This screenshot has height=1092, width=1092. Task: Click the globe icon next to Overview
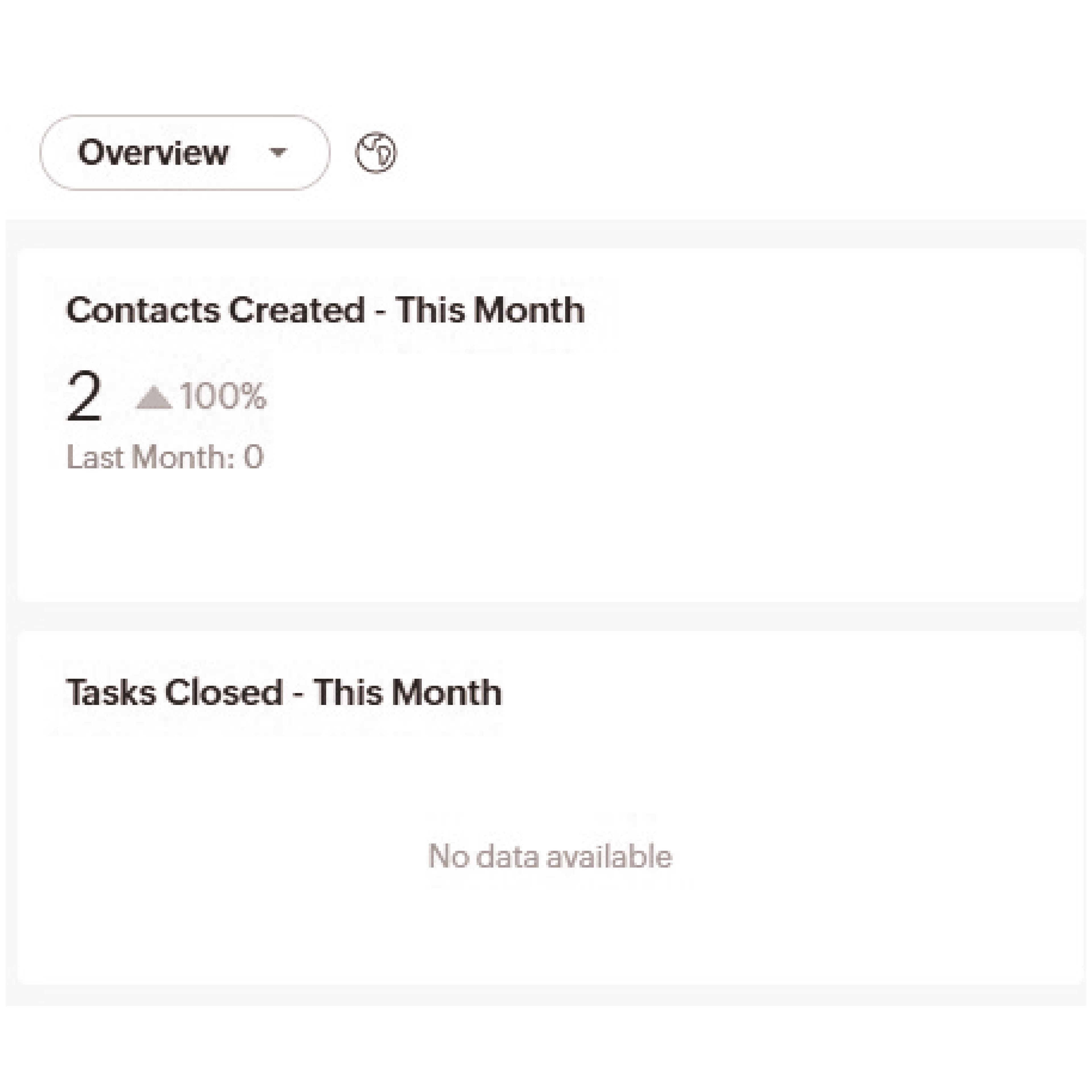376,153
